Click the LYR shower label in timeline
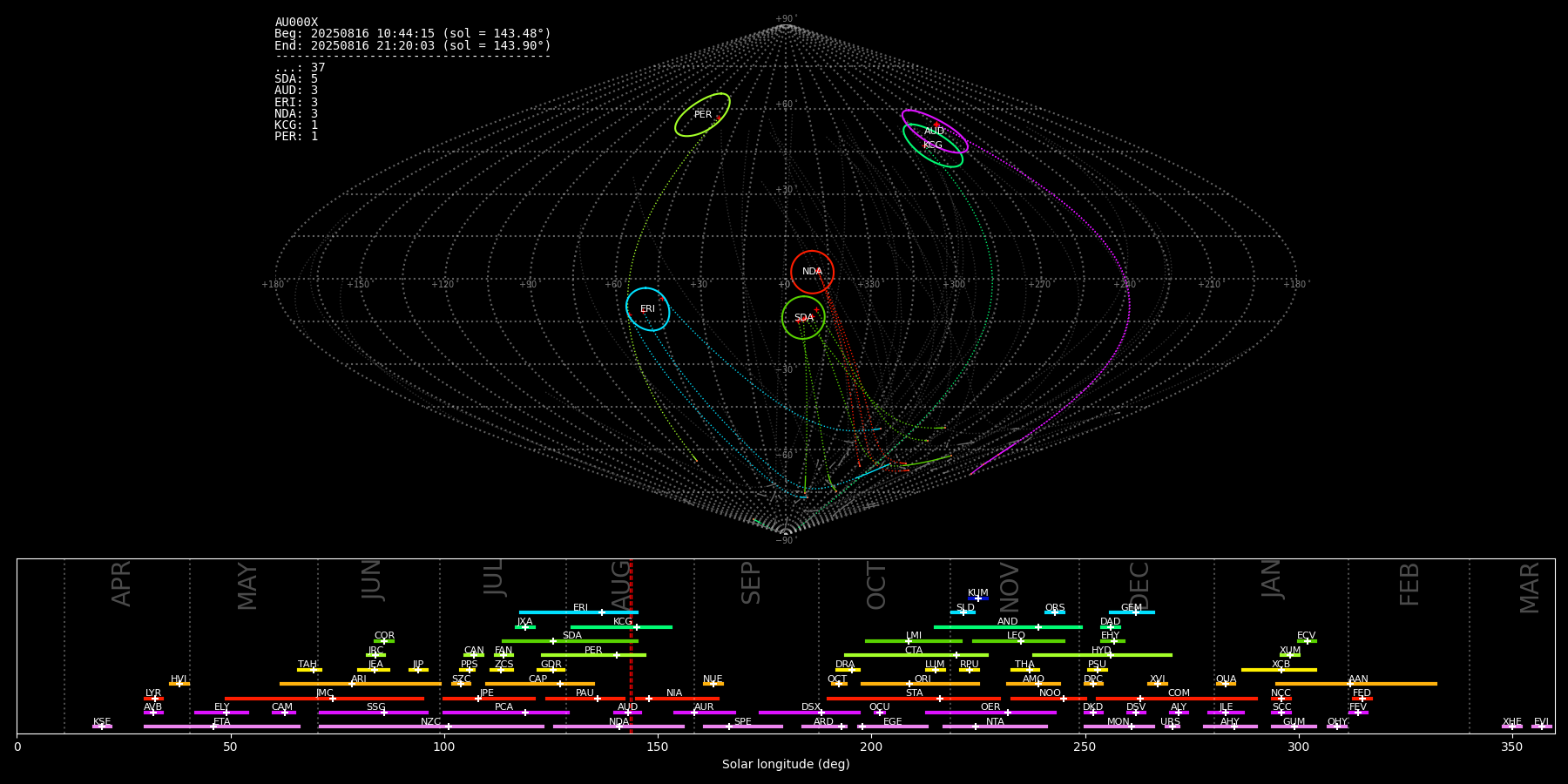The width and height of the screenshot is (1568, 784). [153, 693]
